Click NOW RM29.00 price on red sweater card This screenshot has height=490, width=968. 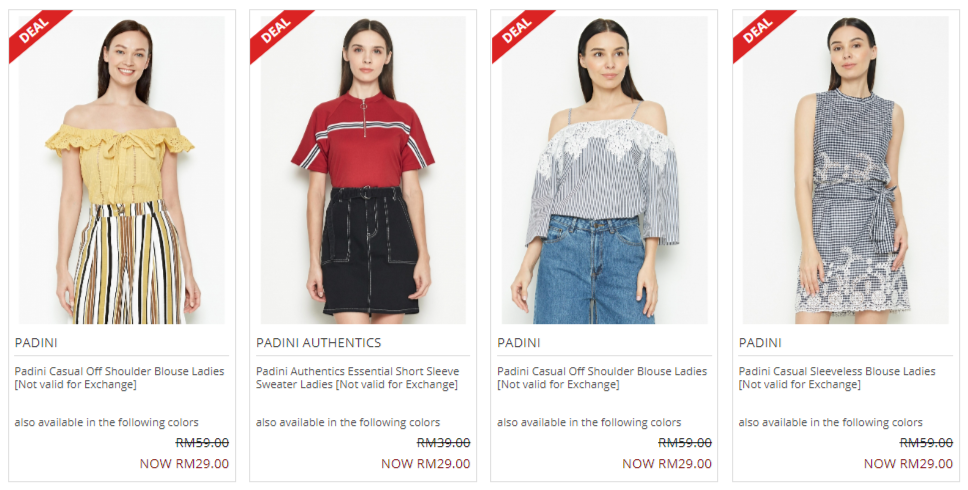click(425, 463)
